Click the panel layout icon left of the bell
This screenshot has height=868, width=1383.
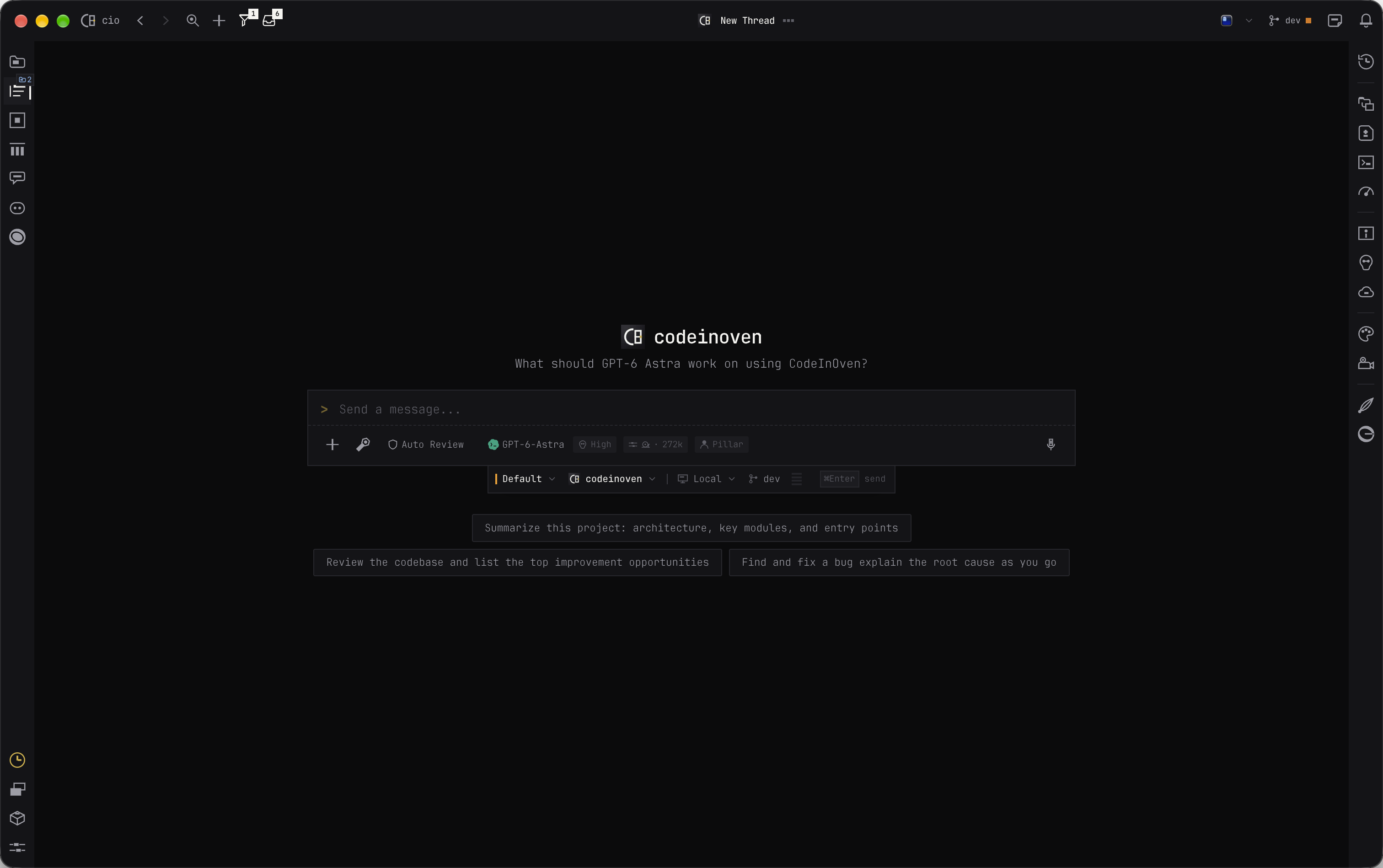click(1335, 21)
